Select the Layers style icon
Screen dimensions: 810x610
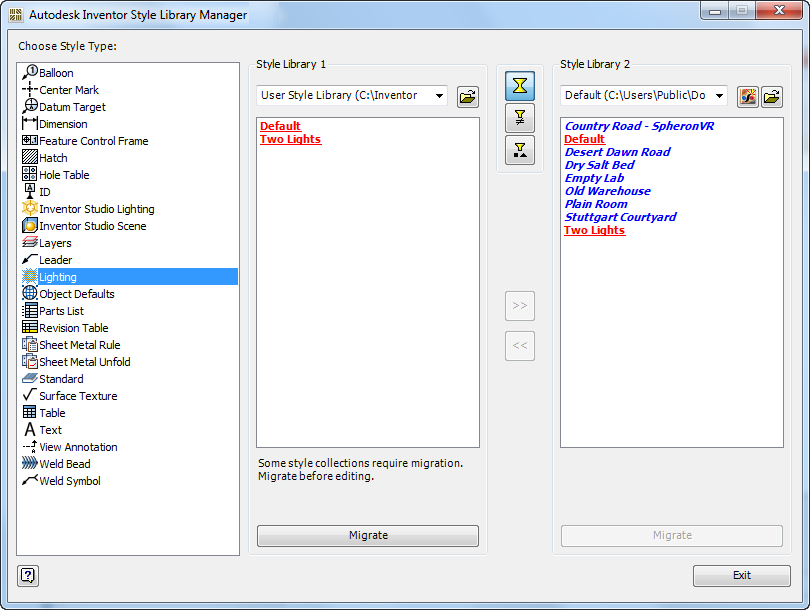click(30, 243)
